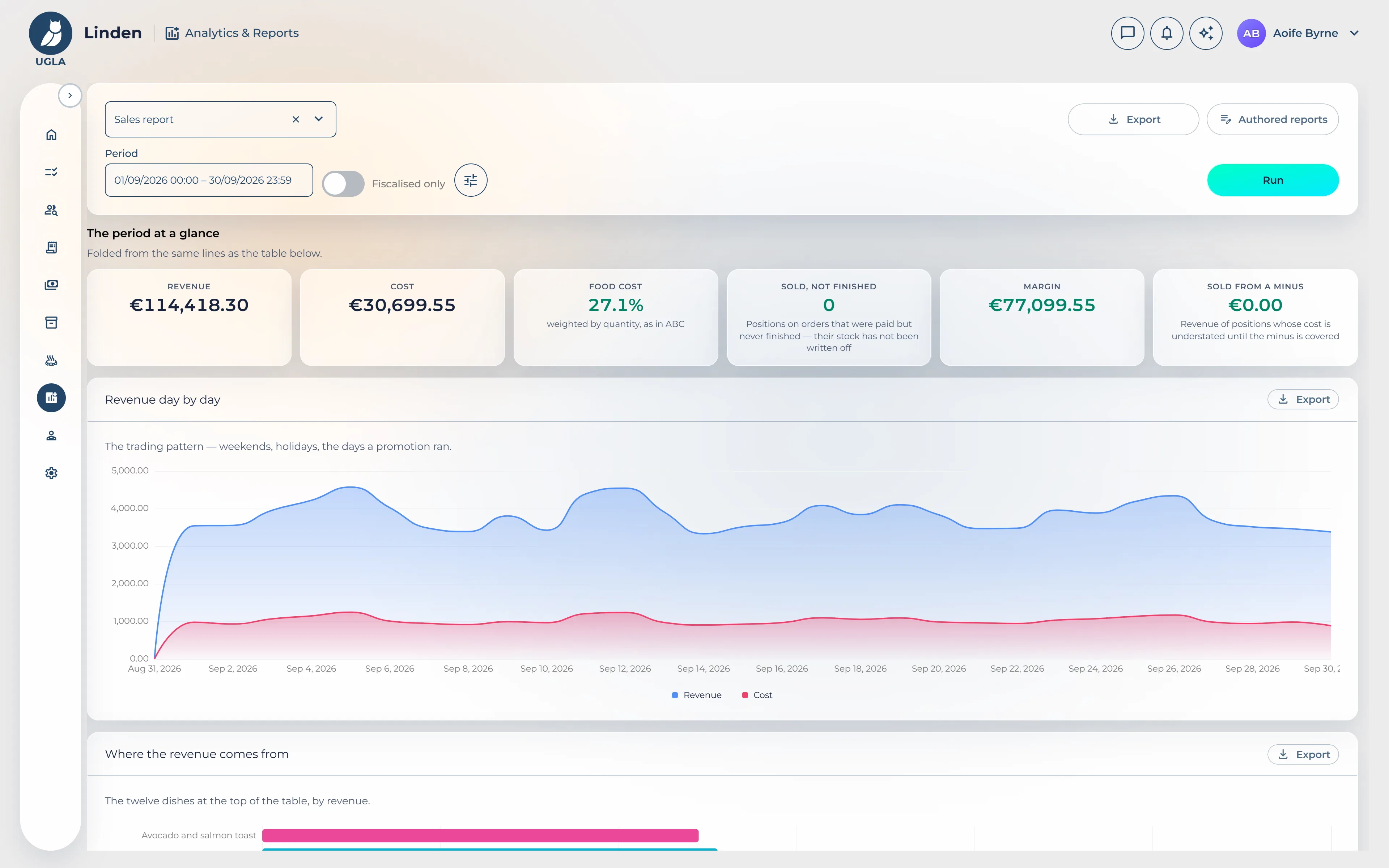1389x868 pixels.
Task: Click the Revenue €114,418.30 card
Action: (x=189, y=318)
